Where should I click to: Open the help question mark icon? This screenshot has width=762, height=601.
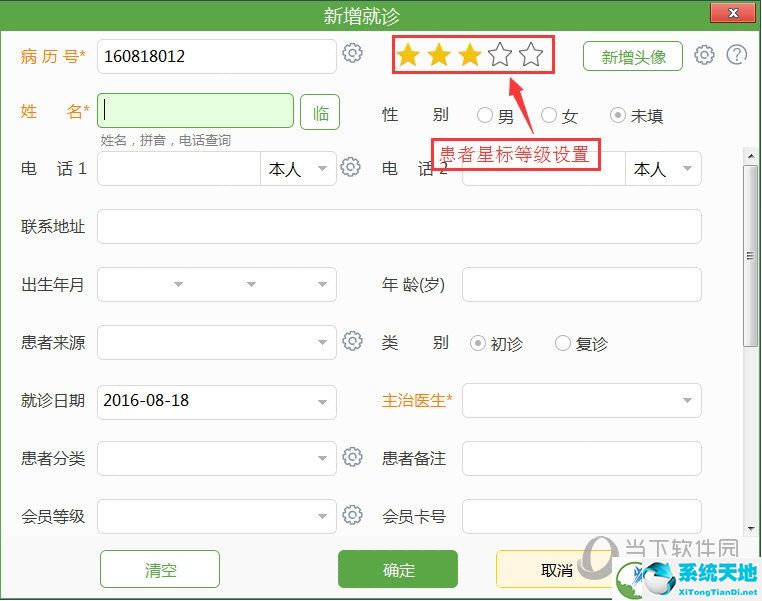[x=737, y=55]
